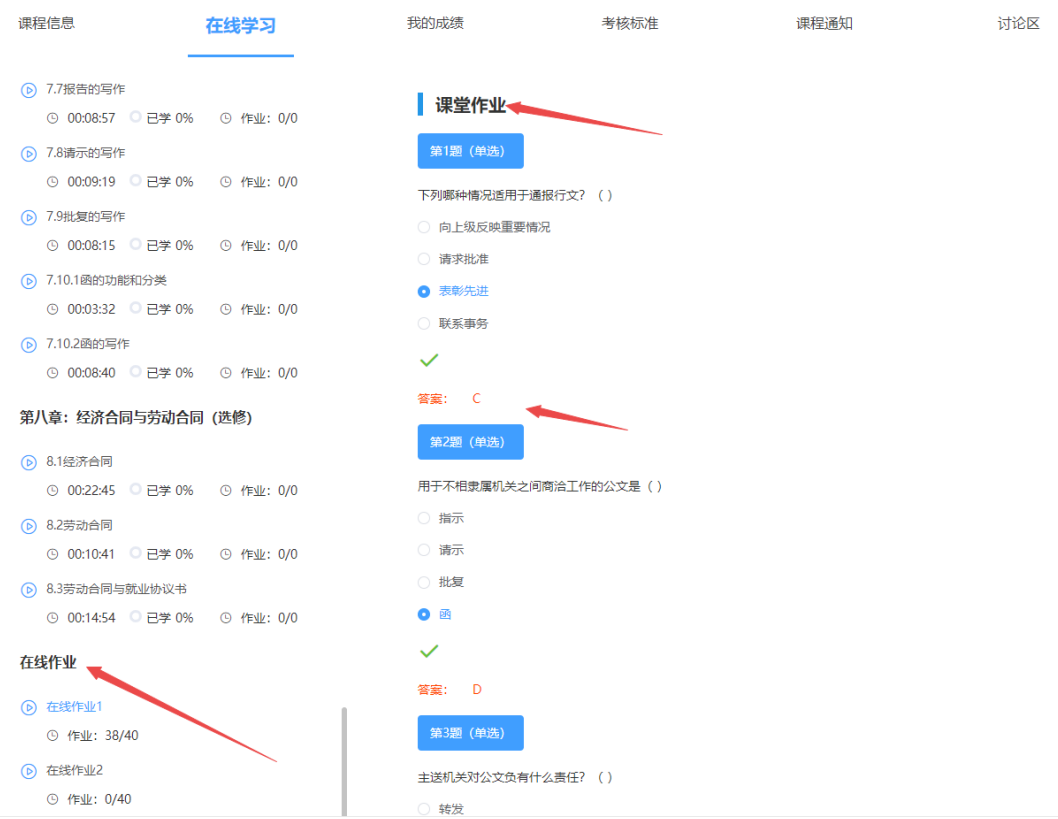Click the 作业: 38/40 score text
The width and height of the screenshot is (1058, 819).
pos(103,735)
